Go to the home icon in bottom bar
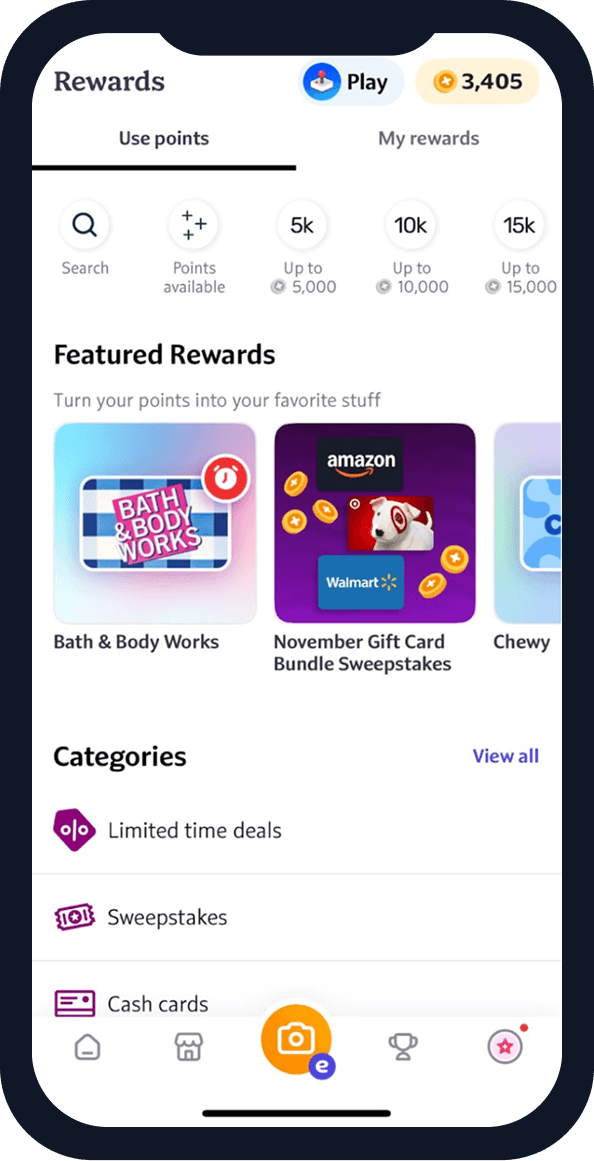The height and width of the screenshot is (1161, 594). (87, 1047)
